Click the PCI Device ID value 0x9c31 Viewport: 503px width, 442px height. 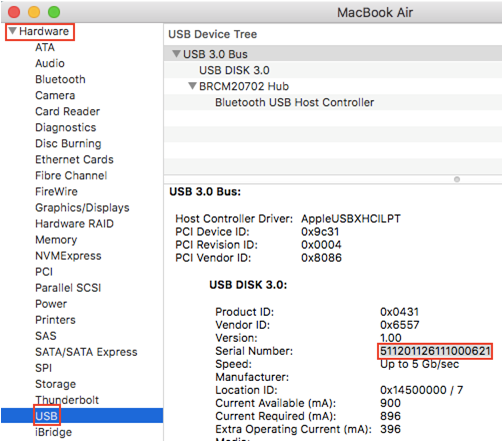tap(320, 232)
